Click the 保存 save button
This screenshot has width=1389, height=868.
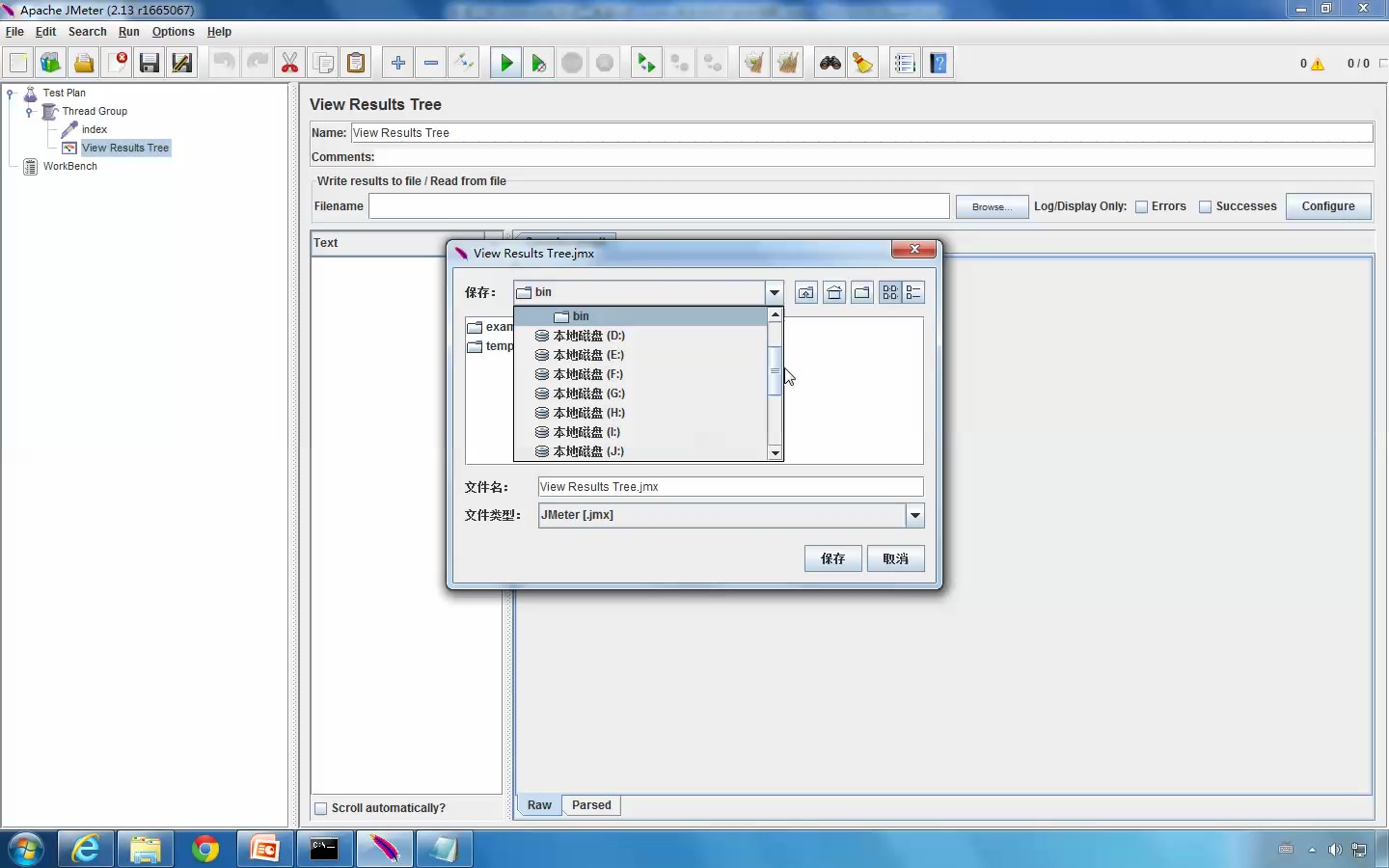[x=833, y=559]
